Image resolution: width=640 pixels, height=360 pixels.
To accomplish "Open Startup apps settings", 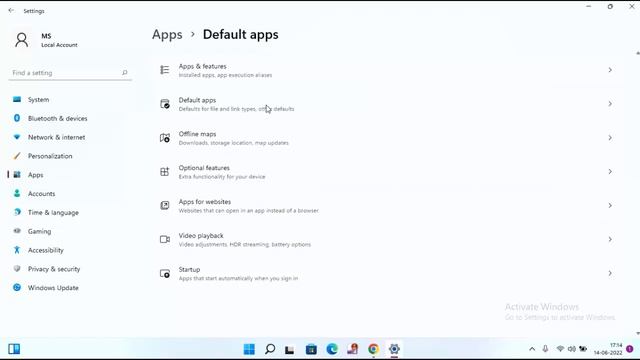I will tap(387, 273).
